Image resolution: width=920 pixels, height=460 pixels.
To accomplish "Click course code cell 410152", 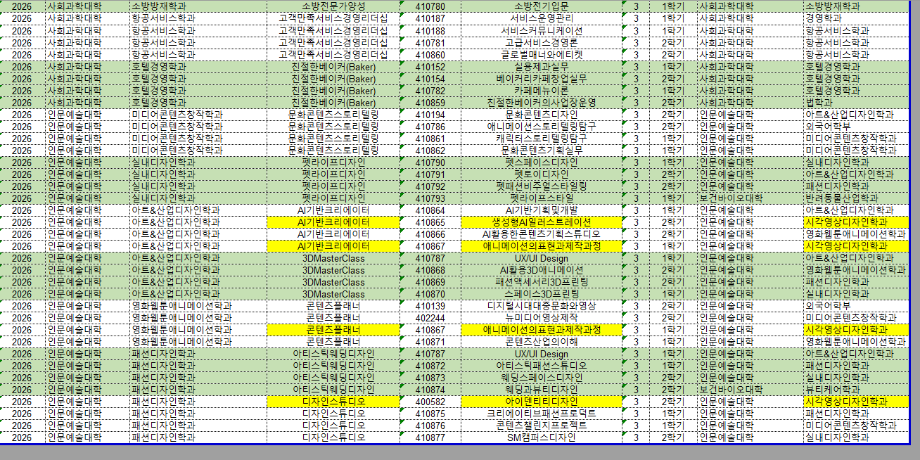I will pyautogui.click(x=429, y=67).
